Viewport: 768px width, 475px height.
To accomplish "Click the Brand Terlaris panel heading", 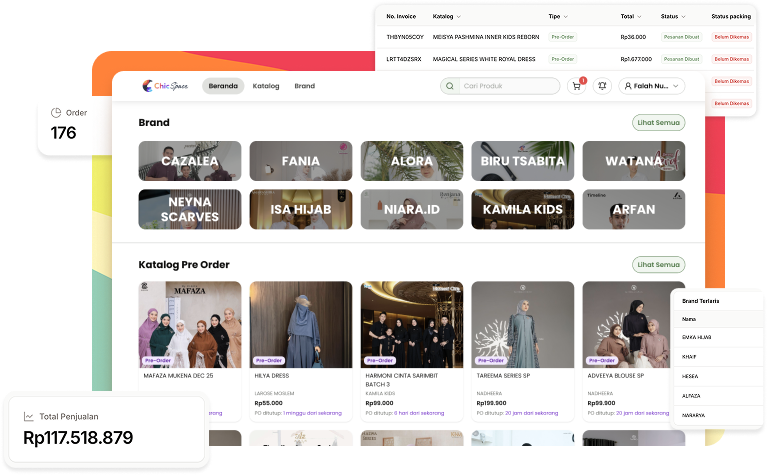I will point(700,301).
